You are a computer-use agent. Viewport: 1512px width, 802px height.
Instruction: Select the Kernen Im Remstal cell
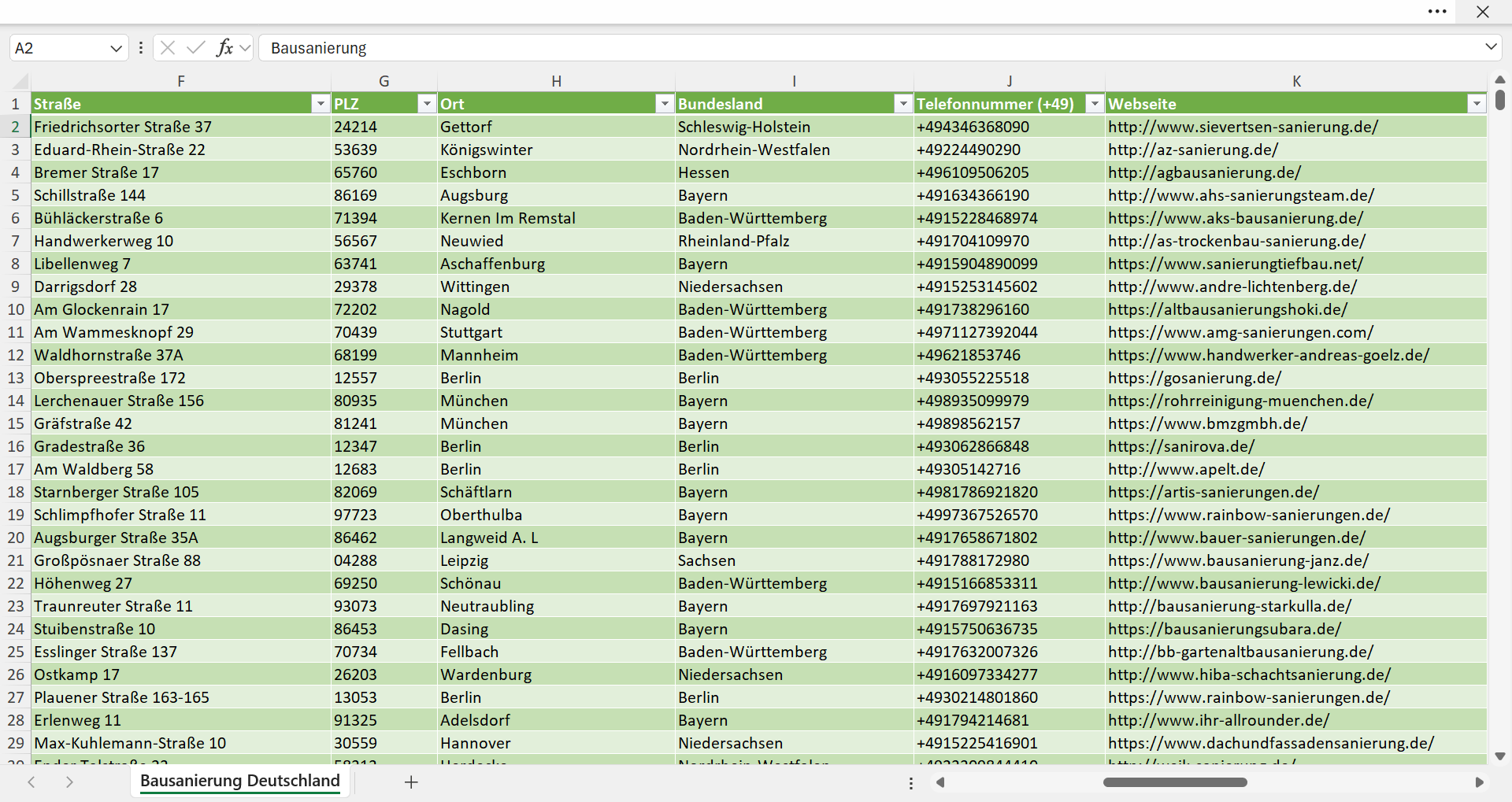pos(556,218)
